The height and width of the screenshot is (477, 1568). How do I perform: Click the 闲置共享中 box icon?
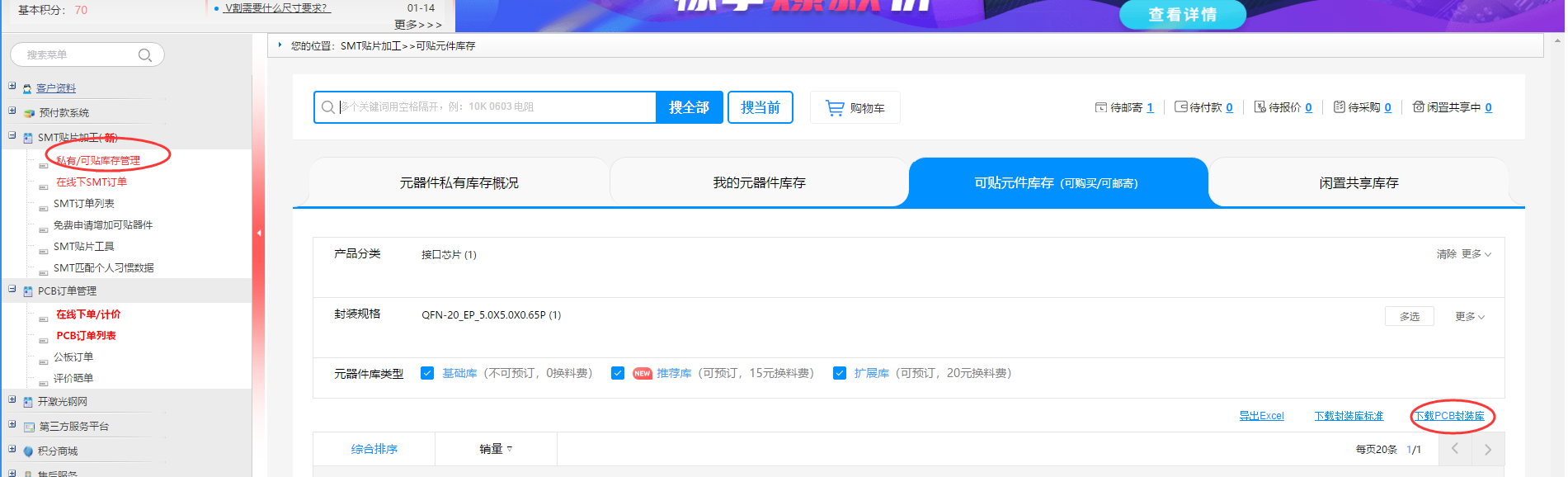(1418, 107)
